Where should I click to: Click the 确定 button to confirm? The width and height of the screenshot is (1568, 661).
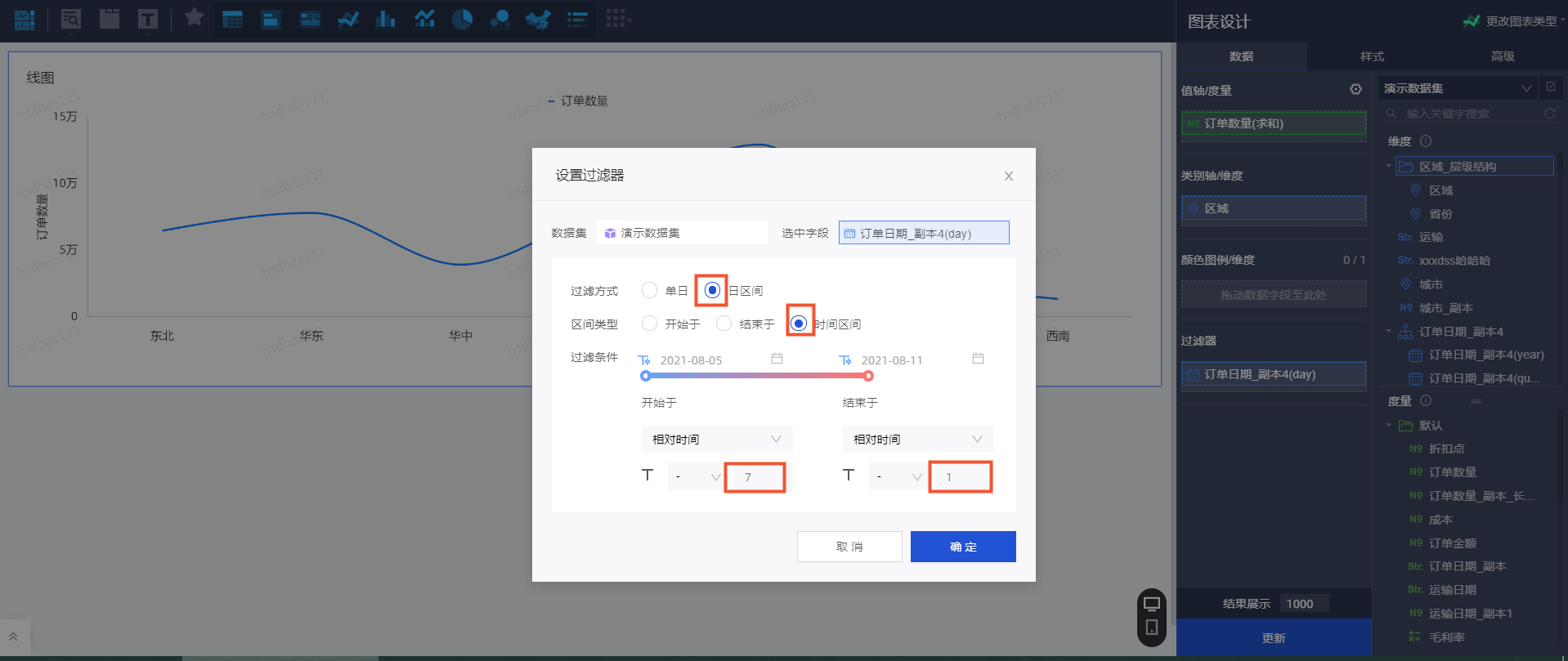(x=963, y=547)
